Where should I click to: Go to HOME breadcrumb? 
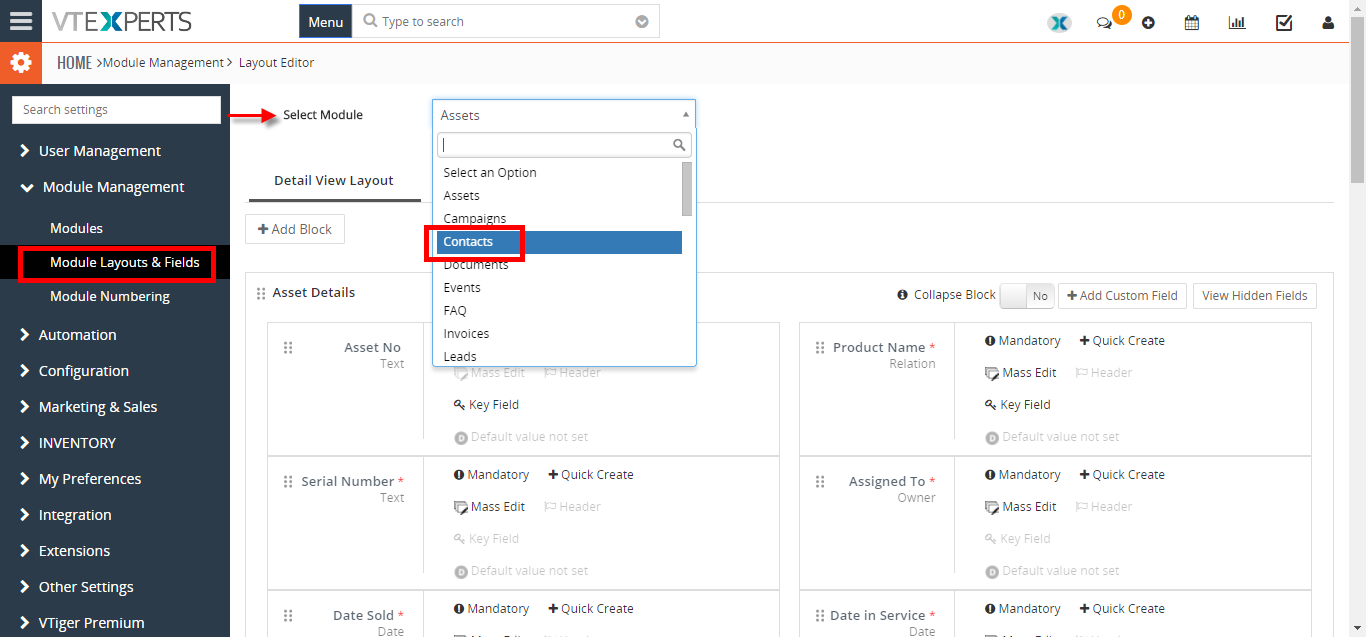click(74, 63)
